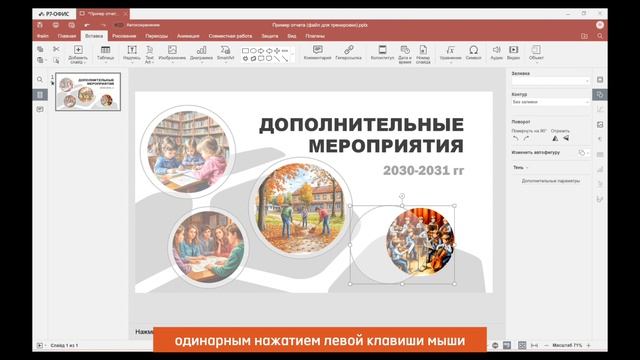
Task: Open the Контур (outline) dropdown
Action: (x=551, y=102)
